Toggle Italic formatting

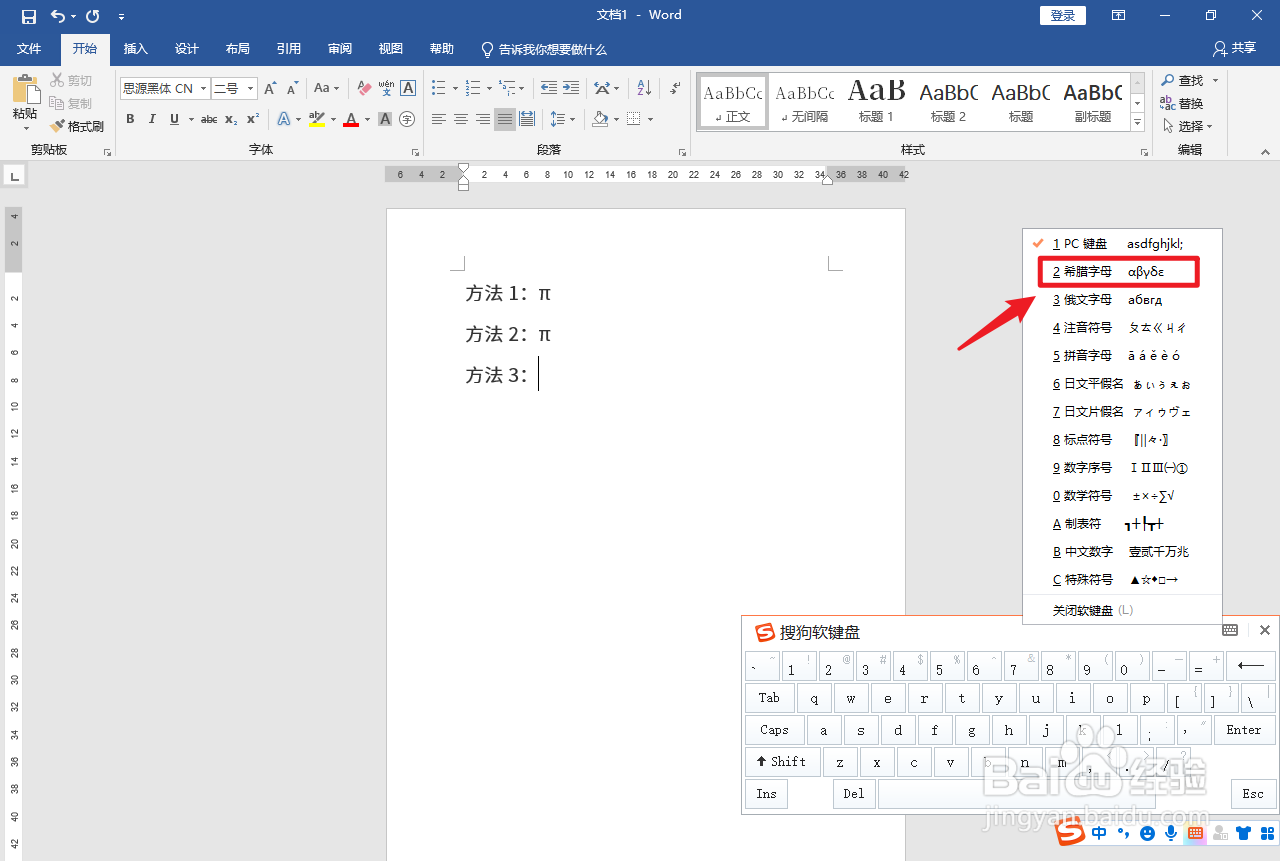152,119
